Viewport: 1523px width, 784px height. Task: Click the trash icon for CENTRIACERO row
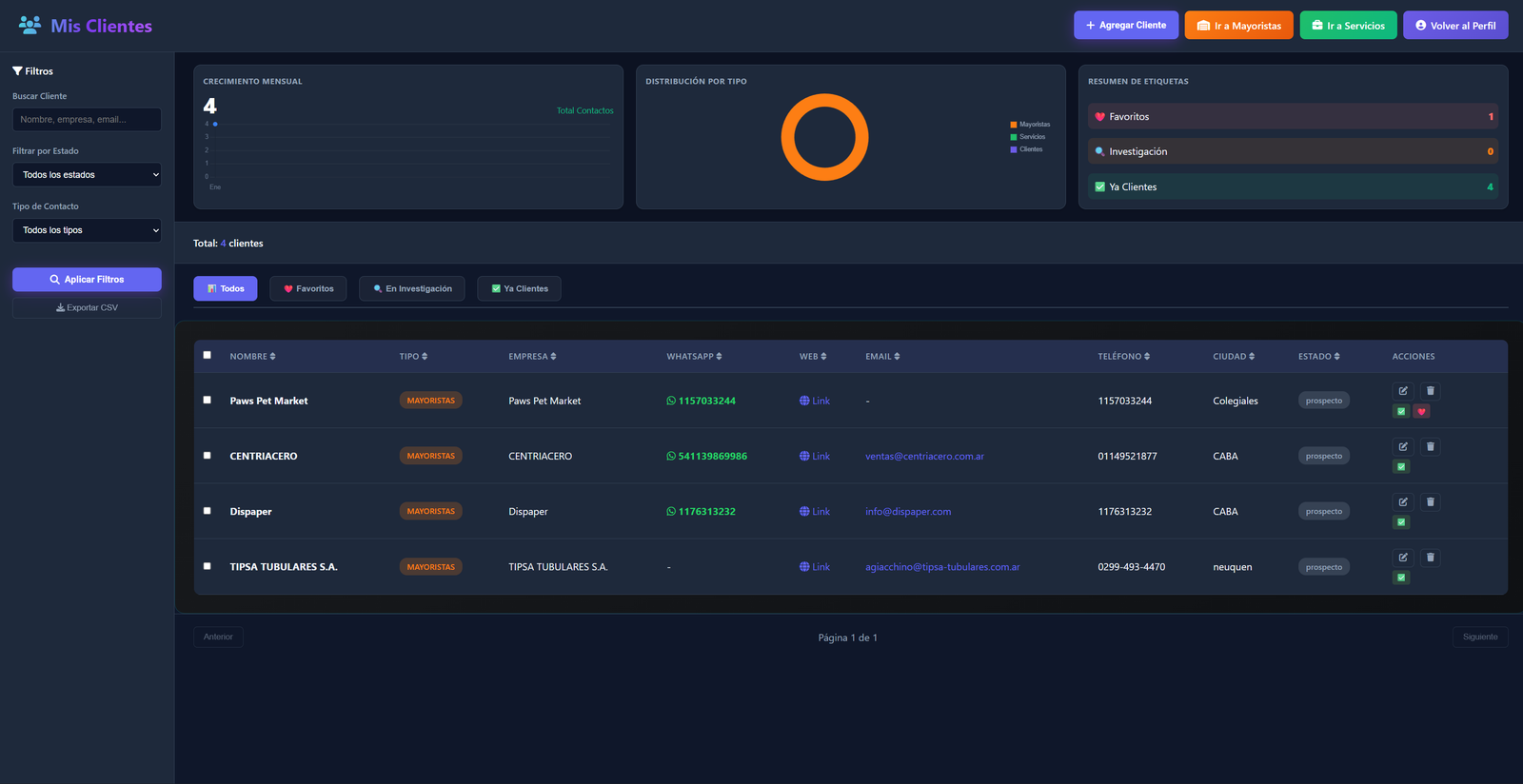[1430, 446]
